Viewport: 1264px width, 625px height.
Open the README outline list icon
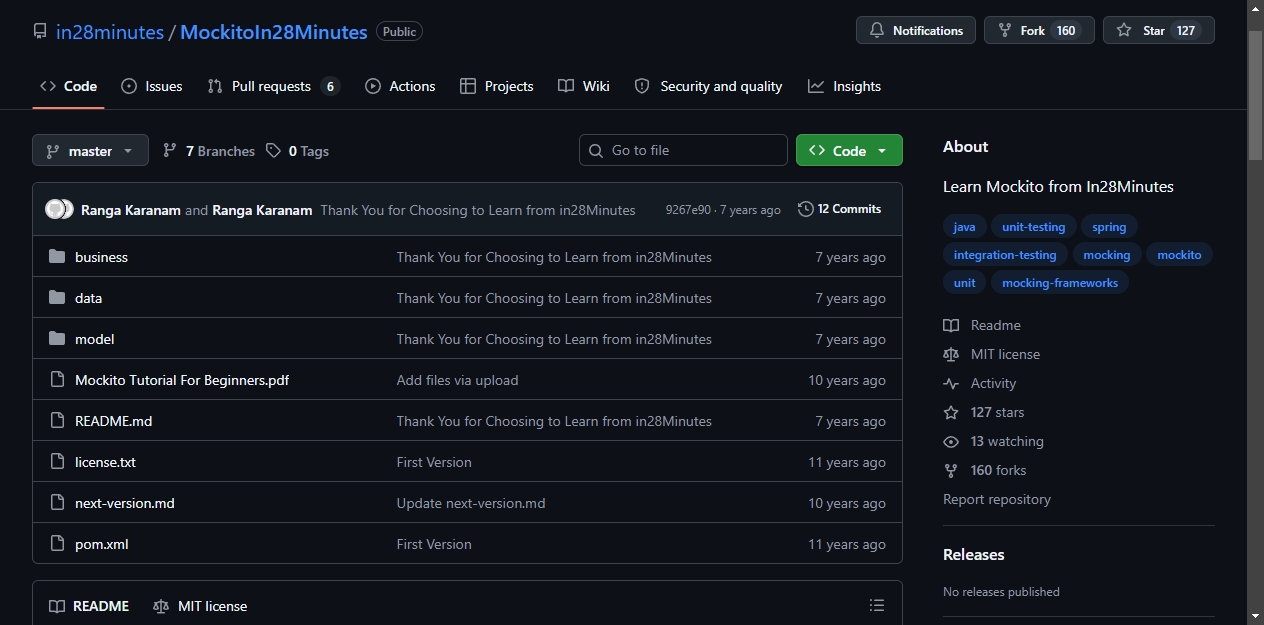[x=877, y=605]
